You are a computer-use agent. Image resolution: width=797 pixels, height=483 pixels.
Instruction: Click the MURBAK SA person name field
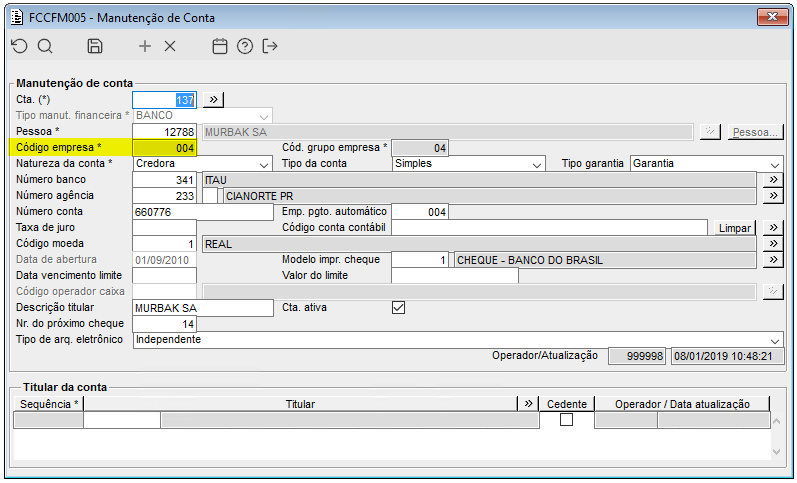click(x=448, y=132)
